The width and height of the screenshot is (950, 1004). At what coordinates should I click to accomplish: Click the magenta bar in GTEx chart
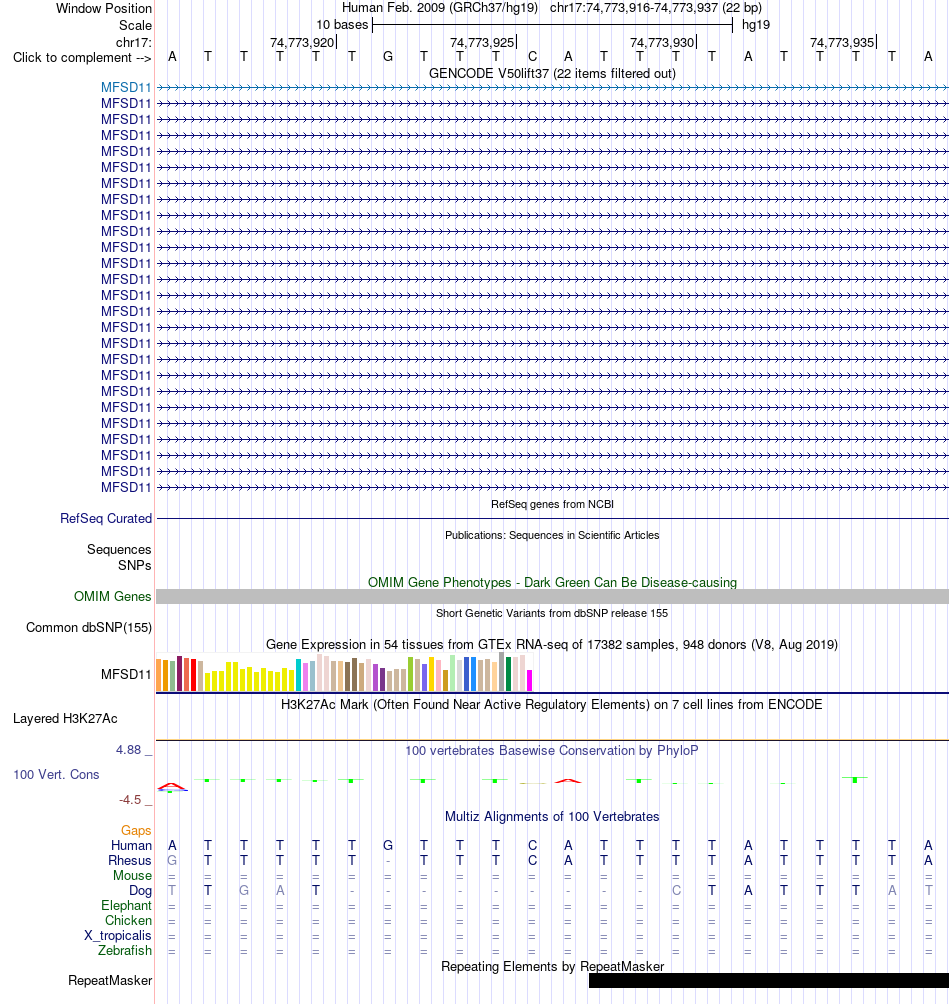[x=529, y=680]
